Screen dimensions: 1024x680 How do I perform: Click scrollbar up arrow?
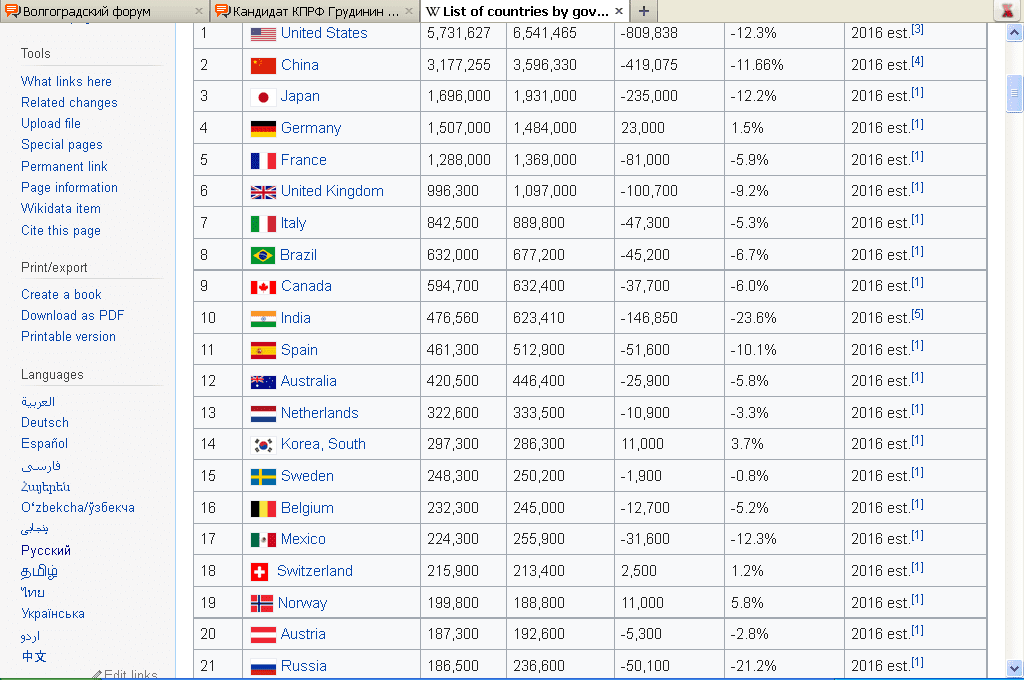tap(1014, 32)
